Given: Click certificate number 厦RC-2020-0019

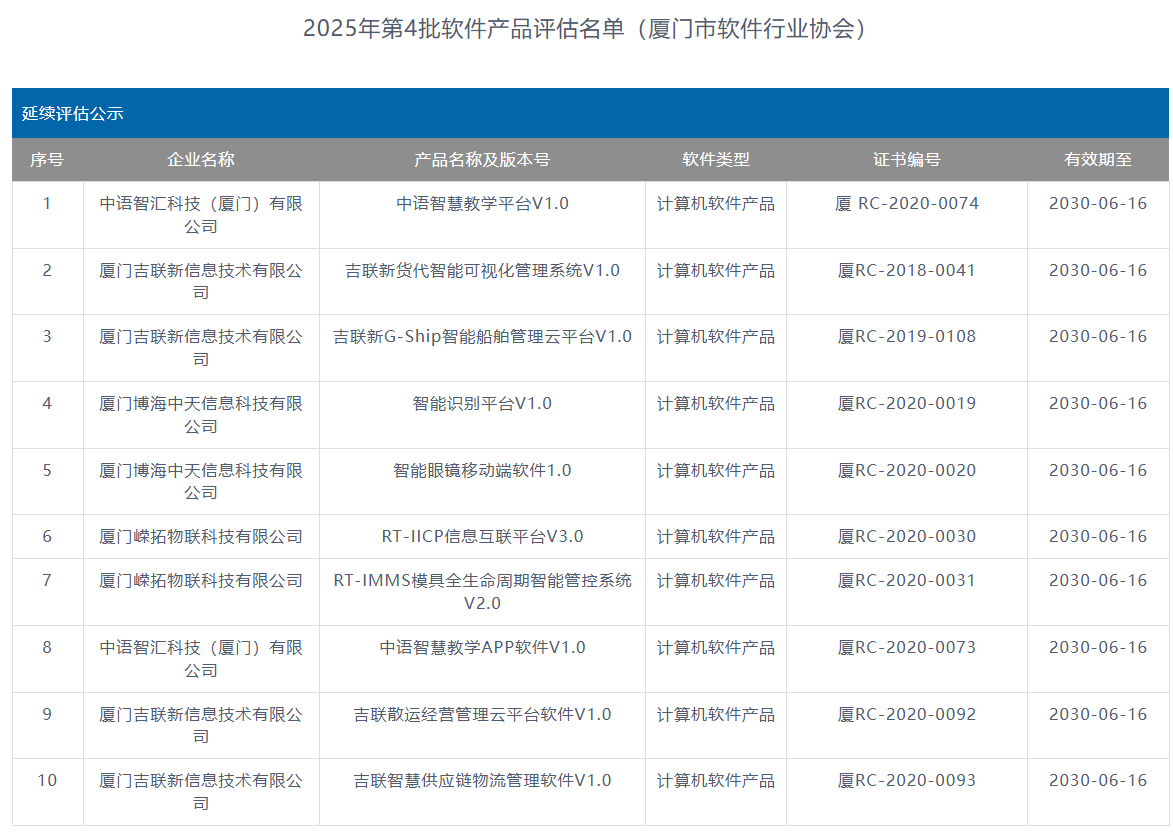Looking at the screenshot, I should (x=907, y=404).
